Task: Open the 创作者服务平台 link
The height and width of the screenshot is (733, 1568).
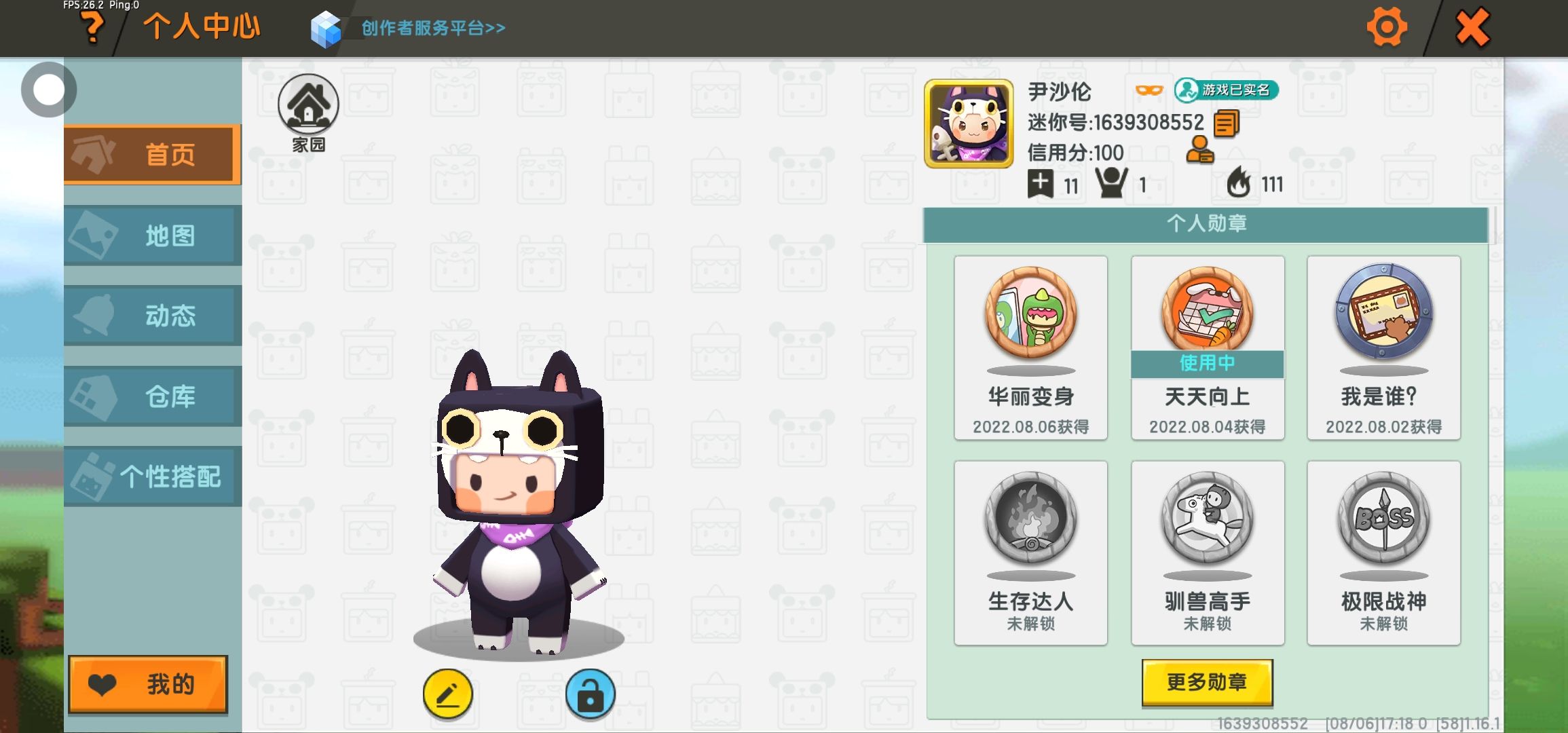Action: 433,28
